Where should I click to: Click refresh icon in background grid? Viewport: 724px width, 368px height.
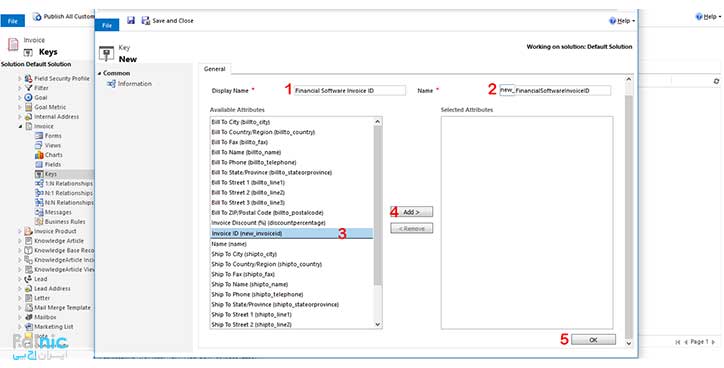(x=716, y=81)
